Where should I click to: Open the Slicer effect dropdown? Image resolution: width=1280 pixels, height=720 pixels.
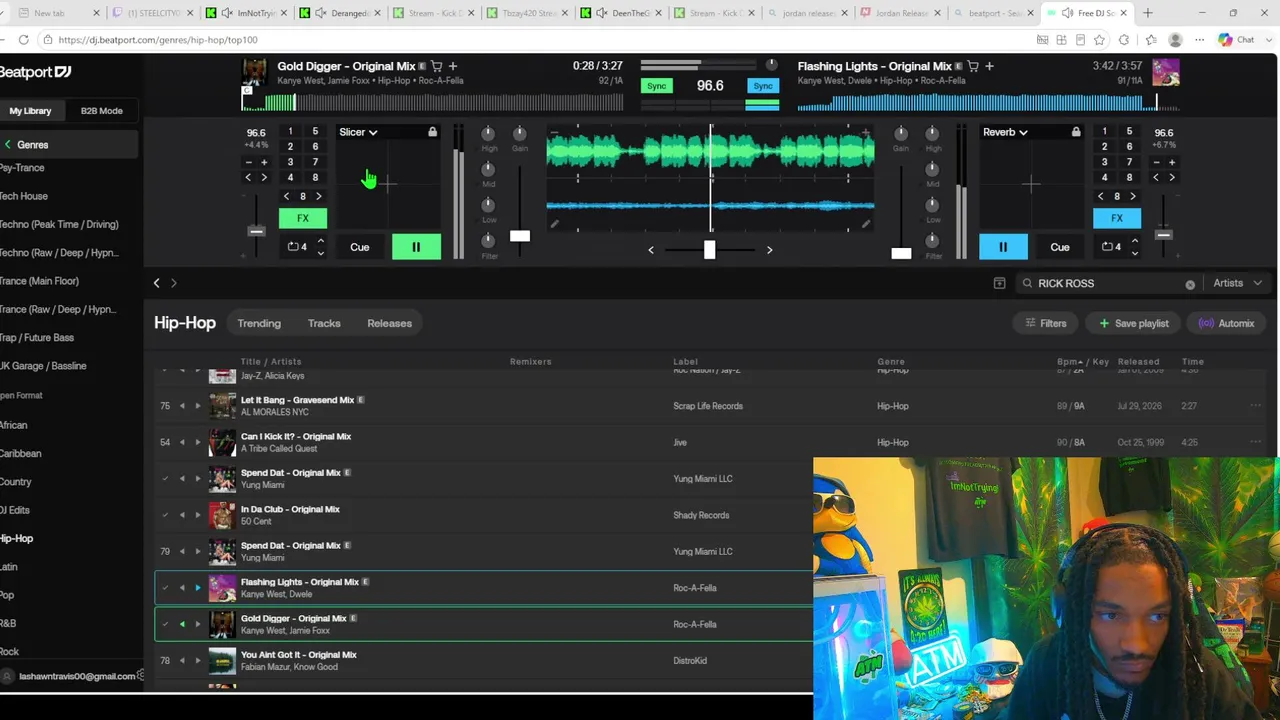point(358,132)
